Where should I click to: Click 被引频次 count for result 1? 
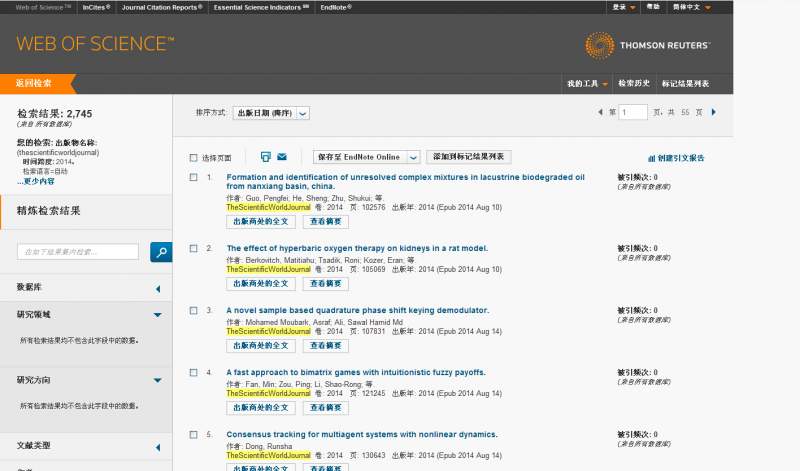click(637, 177)
